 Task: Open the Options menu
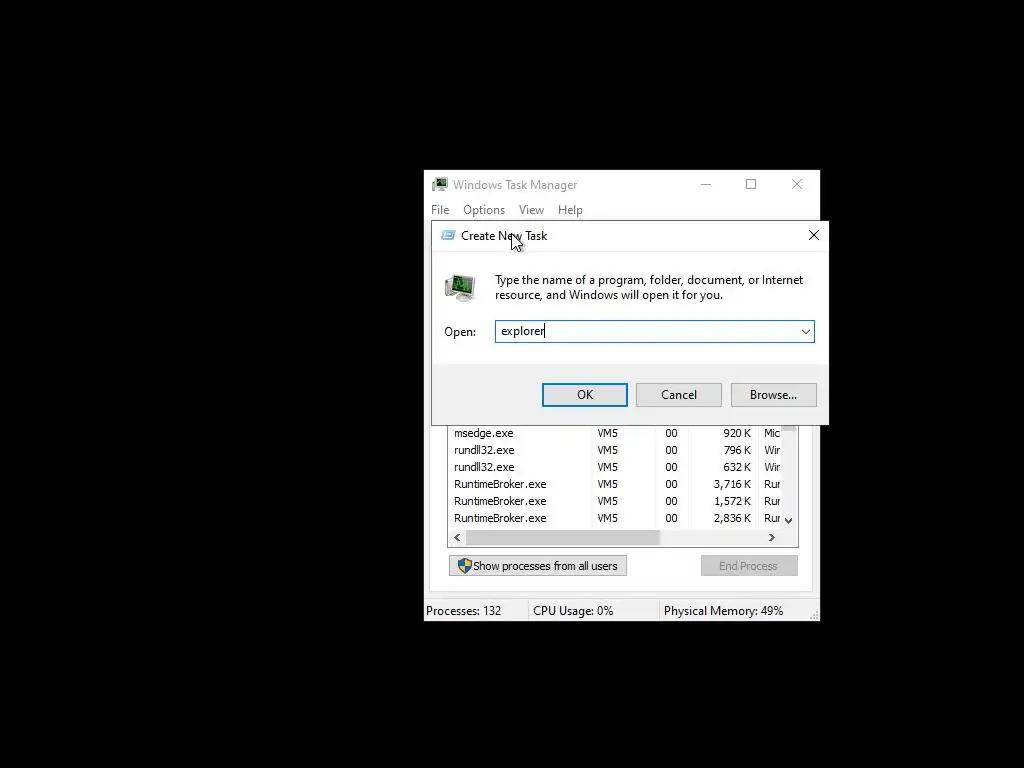point(484,210)
